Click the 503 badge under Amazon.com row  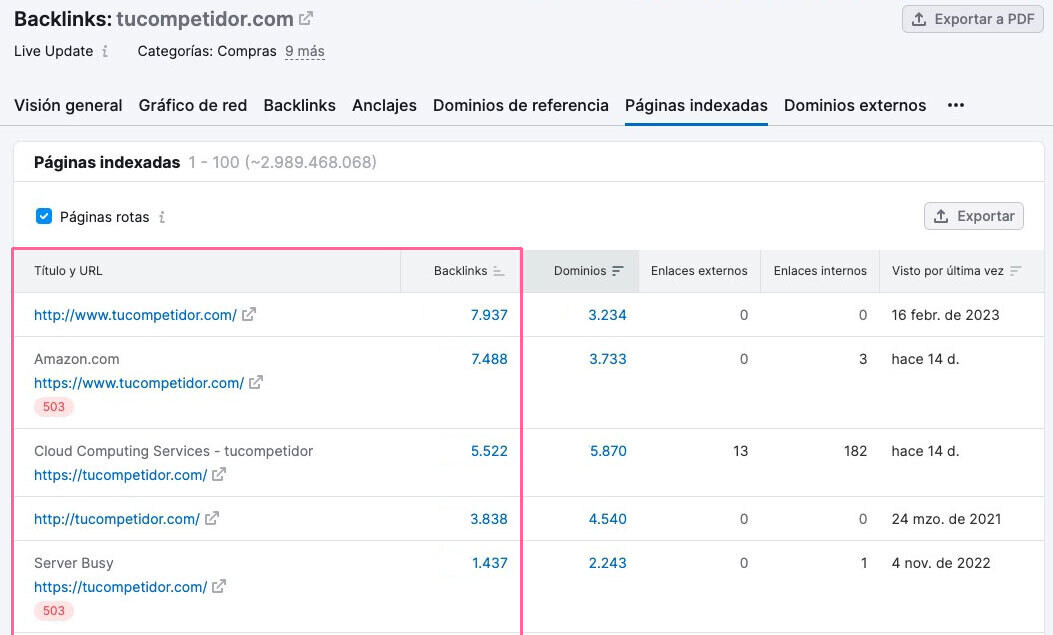coord(54,407)
